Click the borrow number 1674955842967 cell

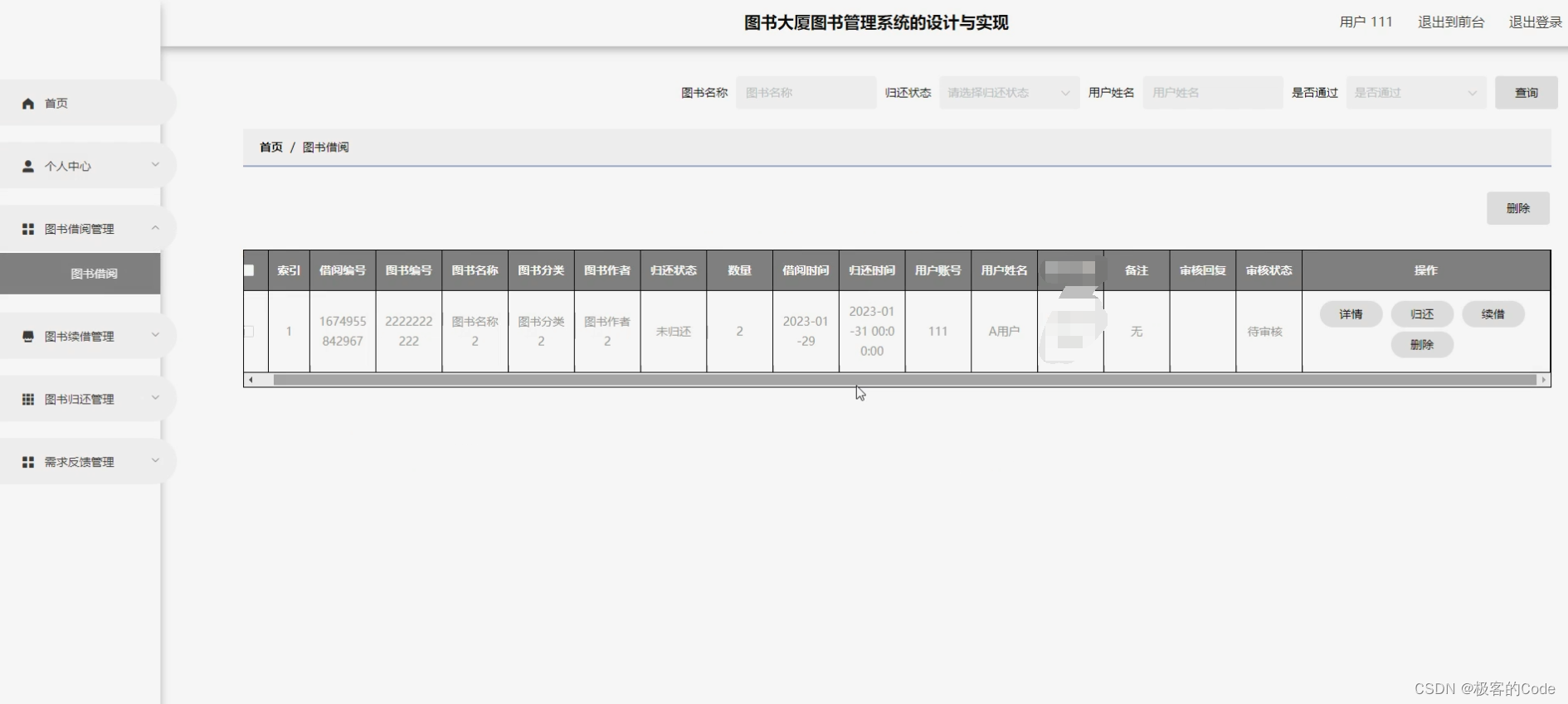click(343, 331)
